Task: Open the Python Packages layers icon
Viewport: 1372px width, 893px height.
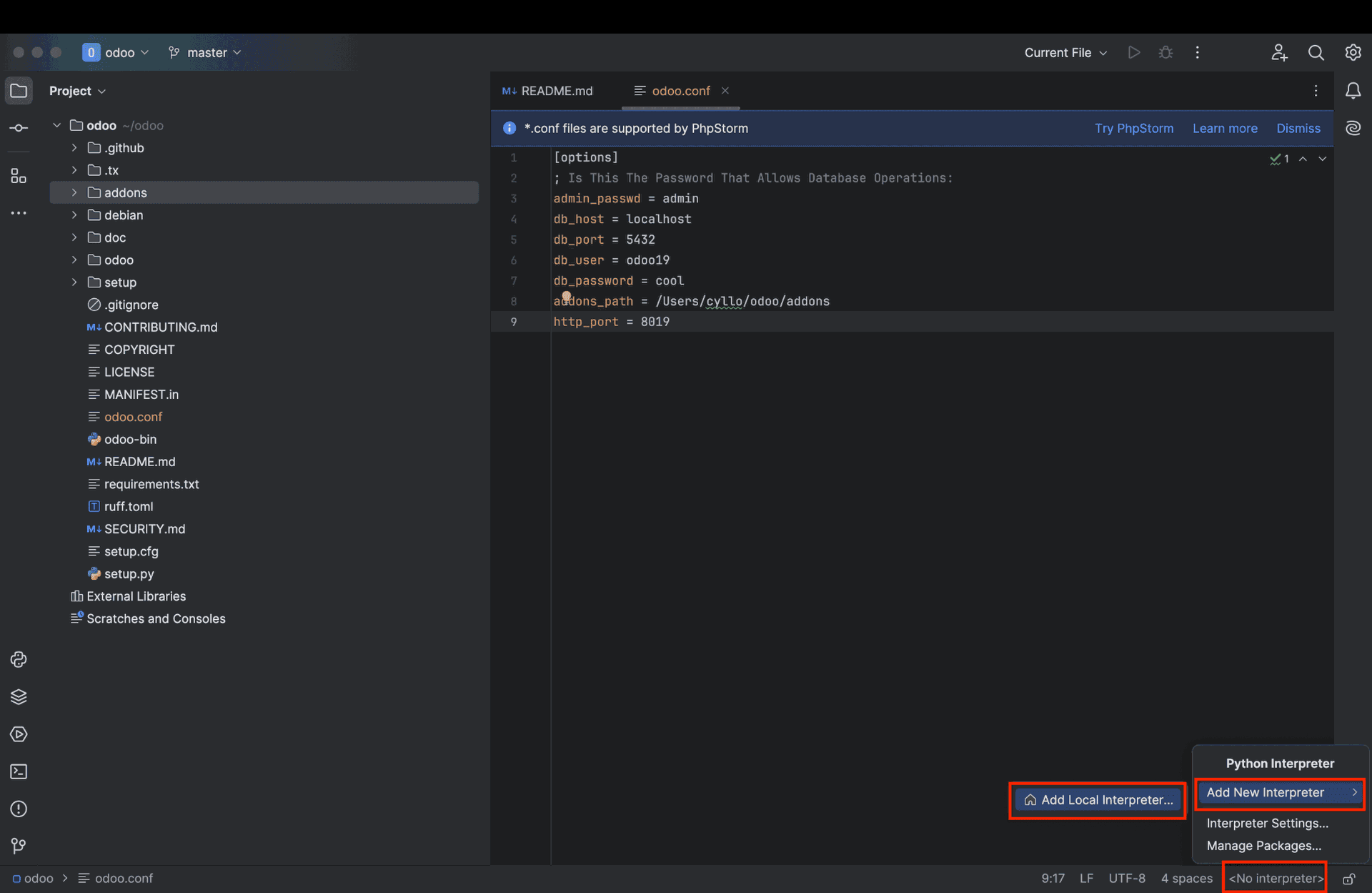Action: 19,697
